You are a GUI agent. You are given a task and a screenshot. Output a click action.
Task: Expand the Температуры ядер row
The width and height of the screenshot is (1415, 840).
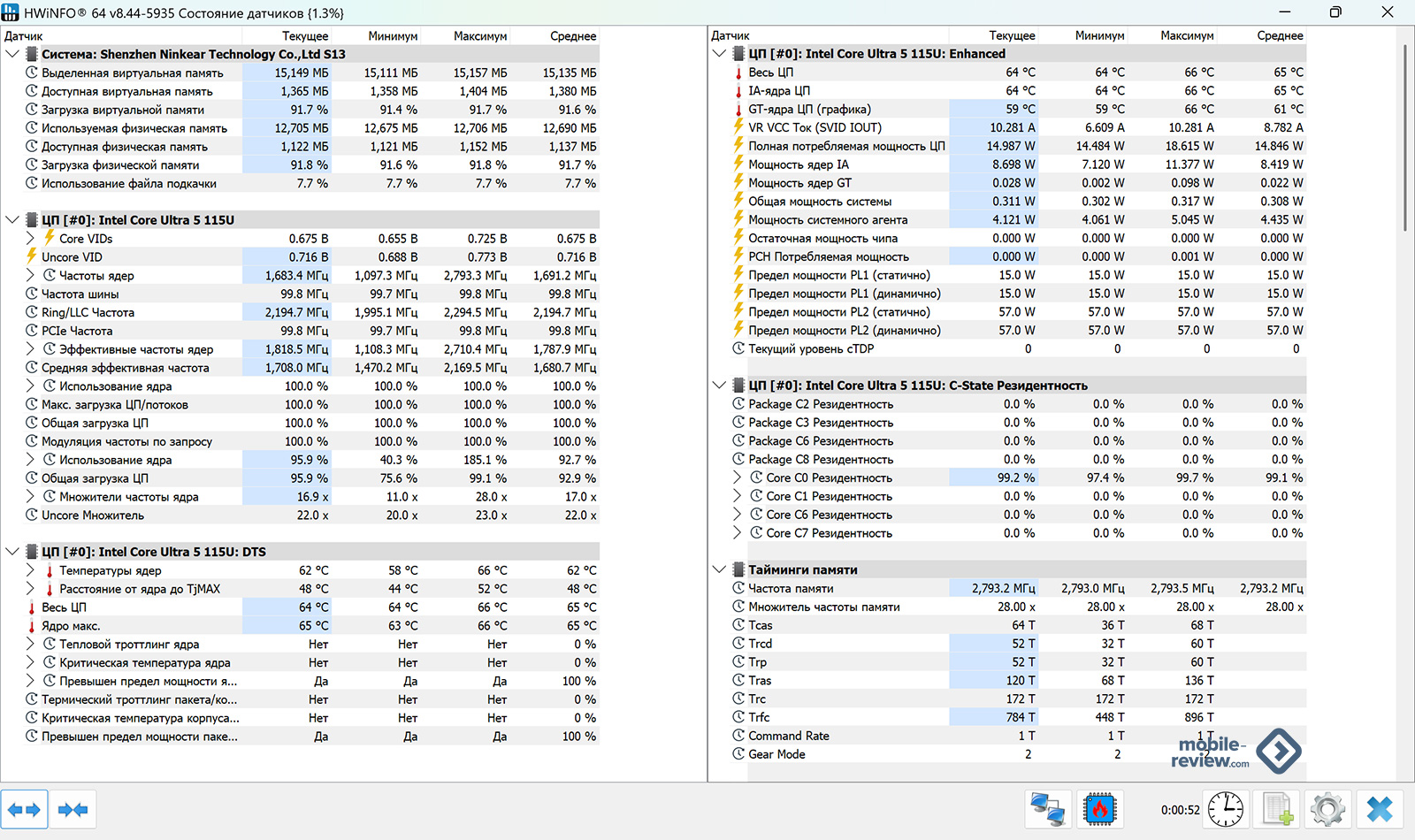pos(30,570)
